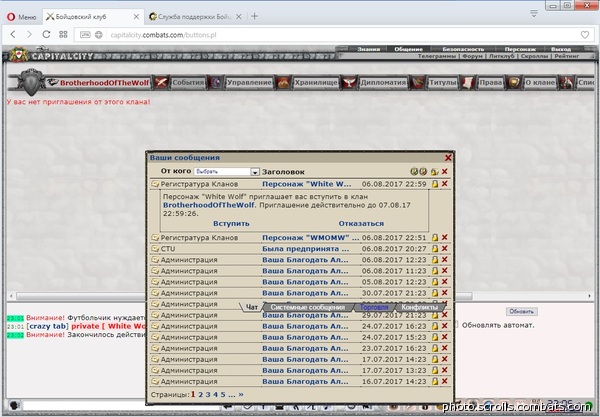Click the eagle icon beside Дипломатия

click(349, 82)
